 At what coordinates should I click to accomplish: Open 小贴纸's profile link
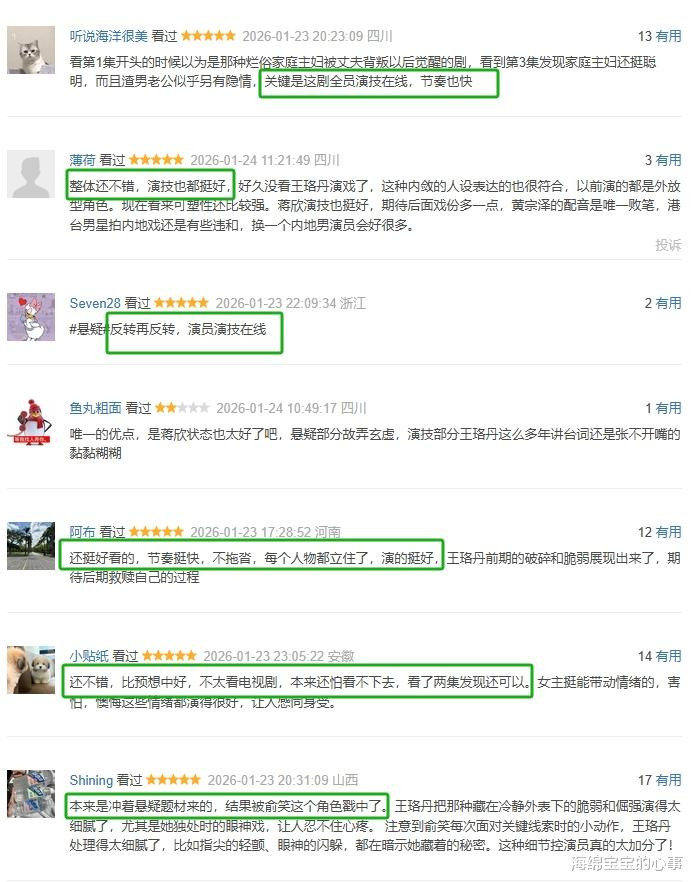[89, 656]
